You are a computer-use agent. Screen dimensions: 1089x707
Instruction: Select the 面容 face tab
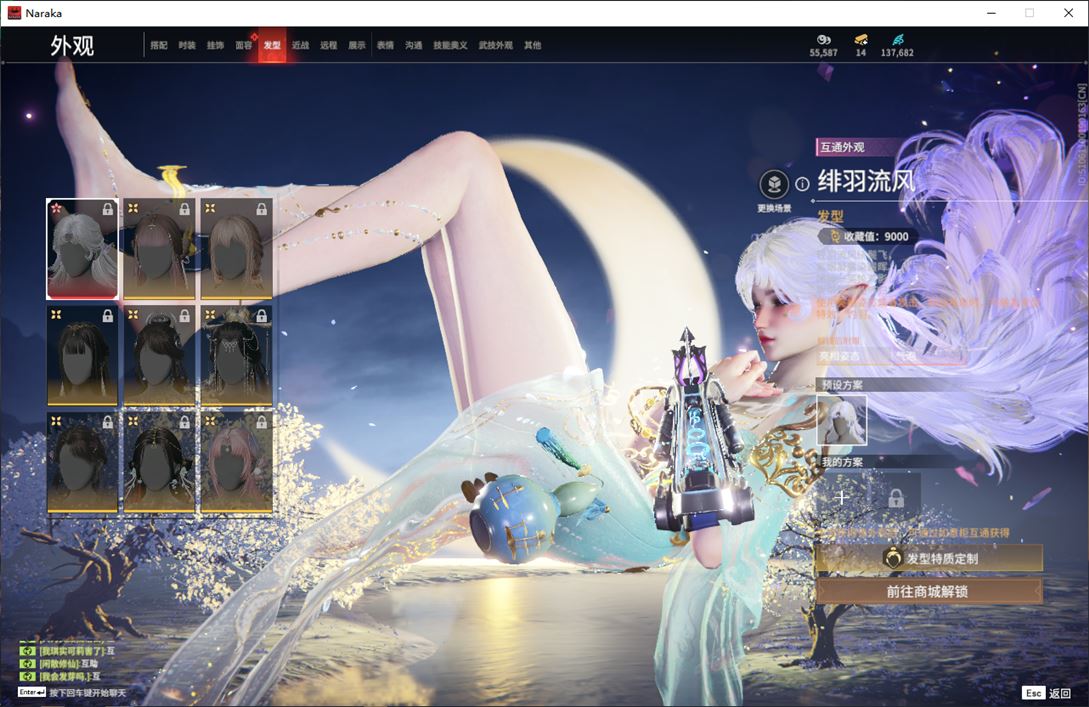click(244, 45)
